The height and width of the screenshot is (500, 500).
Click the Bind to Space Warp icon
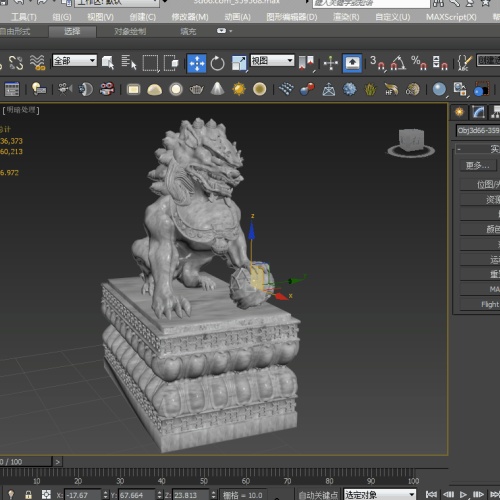pos(37,62)
